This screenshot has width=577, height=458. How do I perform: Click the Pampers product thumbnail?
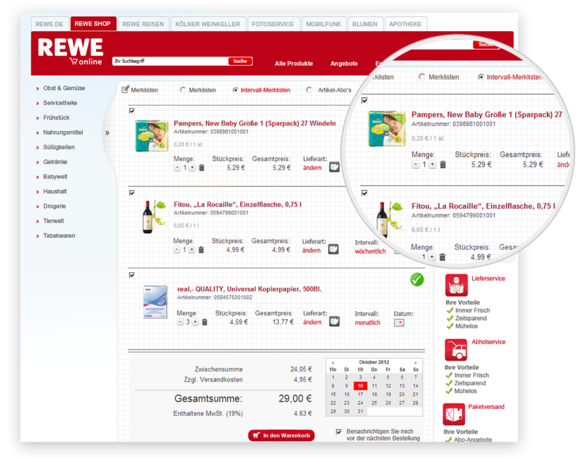point(152,136)
